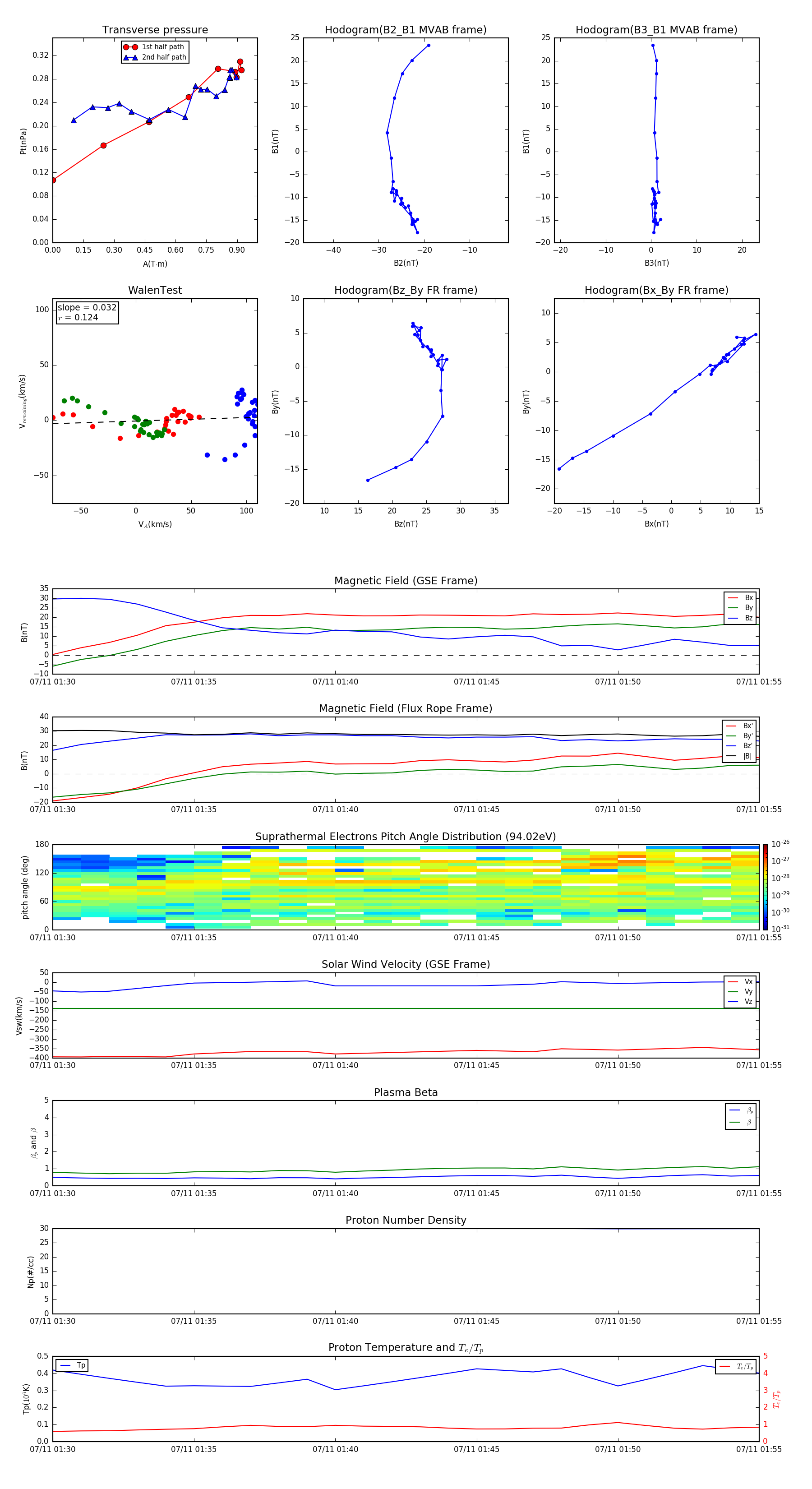Click the 'Tp(10^6K)' y-axis label
The width and height of the screenshot is (812, 1489).
(x=26, y=1399)
